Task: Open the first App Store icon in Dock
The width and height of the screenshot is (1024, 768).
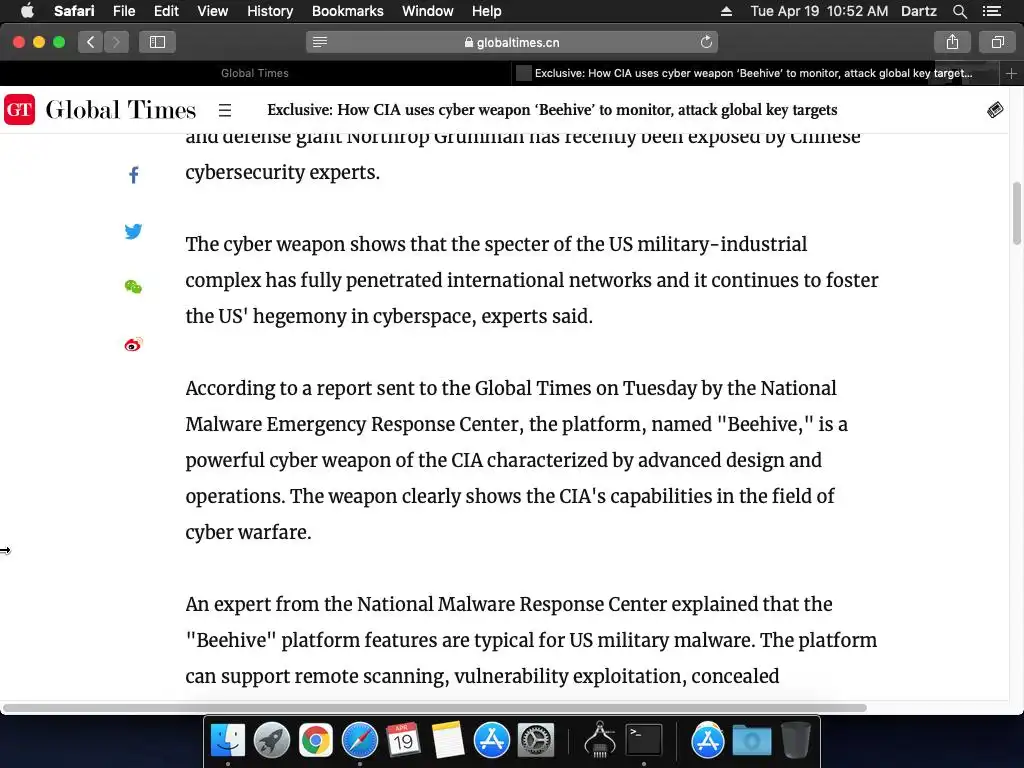Action: (491, 741)
